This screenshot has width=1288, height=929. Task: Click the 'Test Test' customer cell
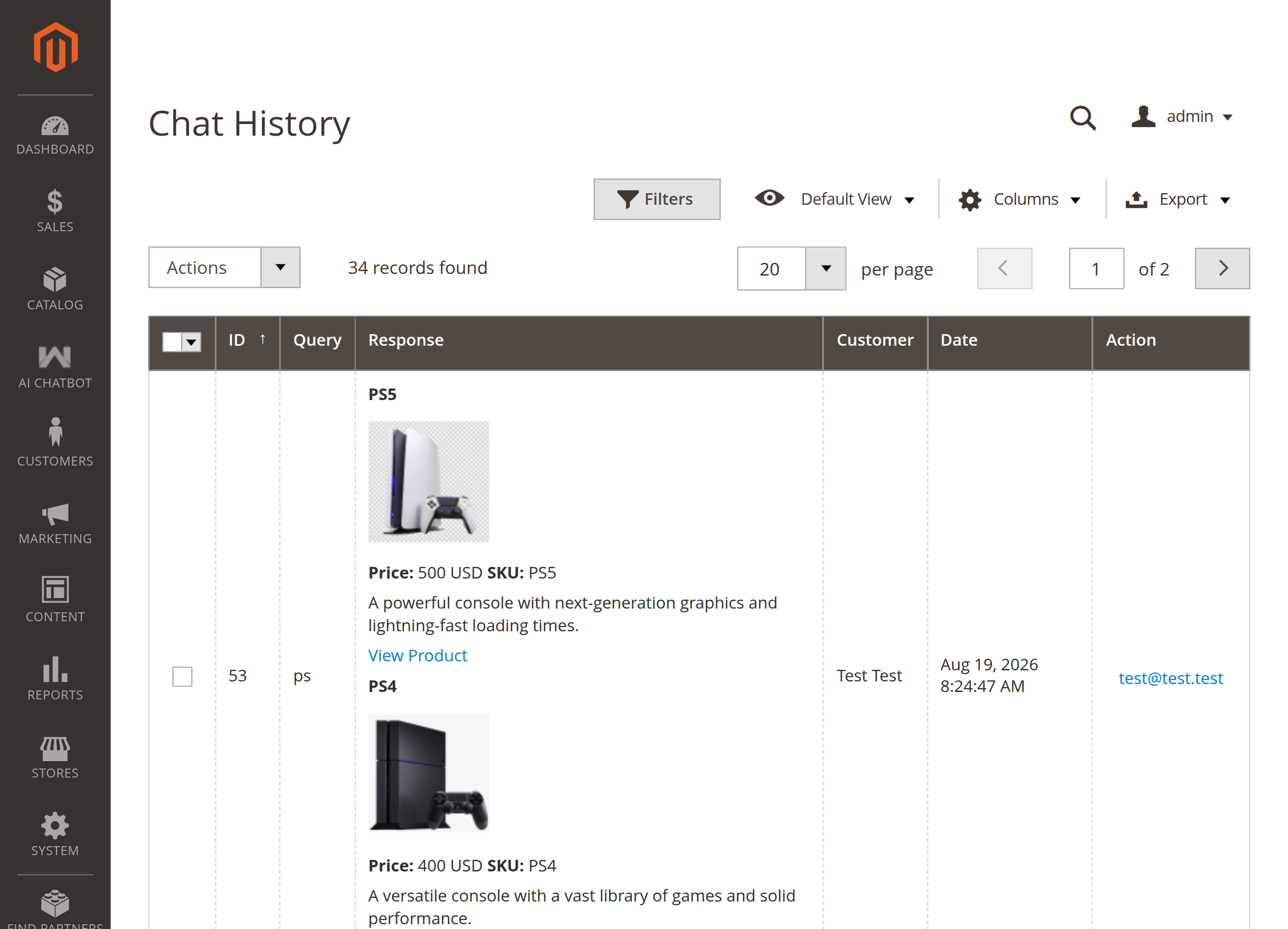click(x=869, y=676)
